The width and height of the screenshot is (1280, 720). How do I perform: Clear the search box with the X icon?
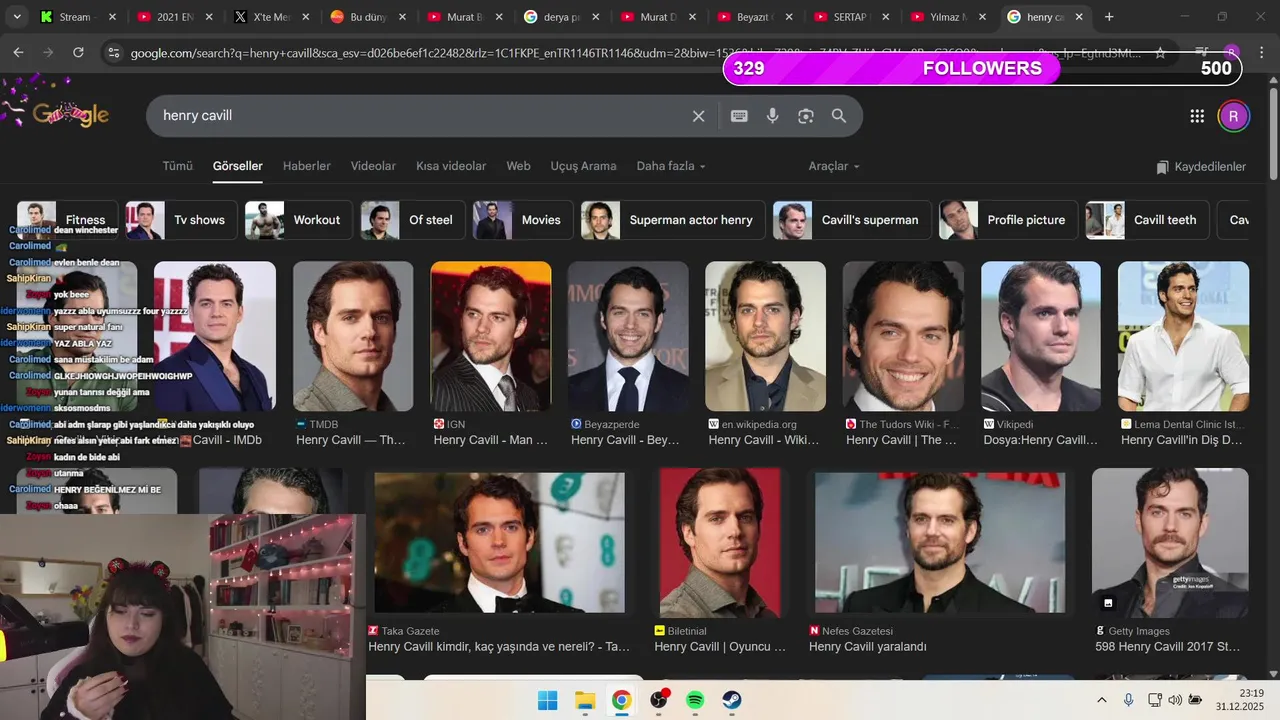tap(699, 116)
